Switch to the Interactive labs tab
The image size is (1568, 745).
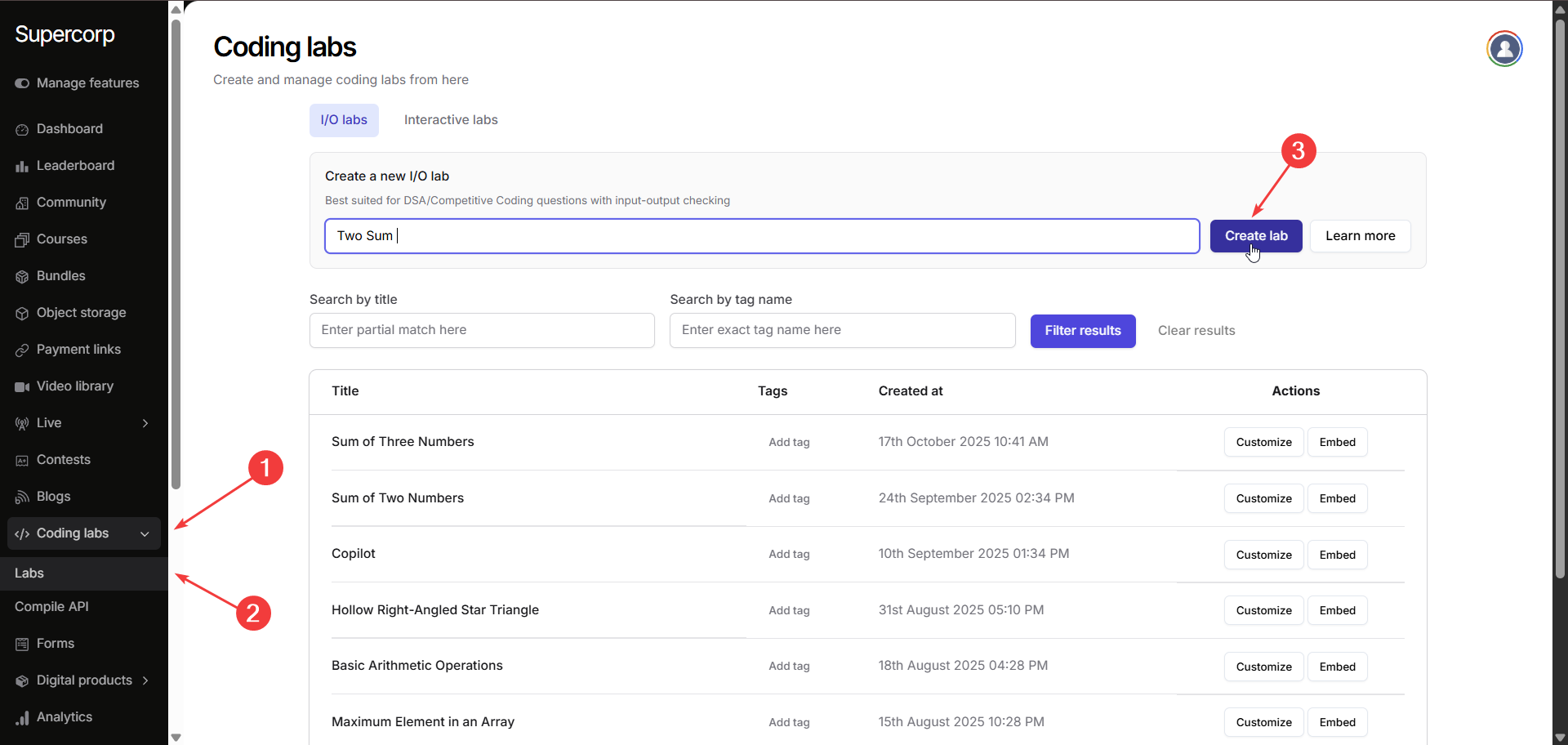click(x=451, y=120)
